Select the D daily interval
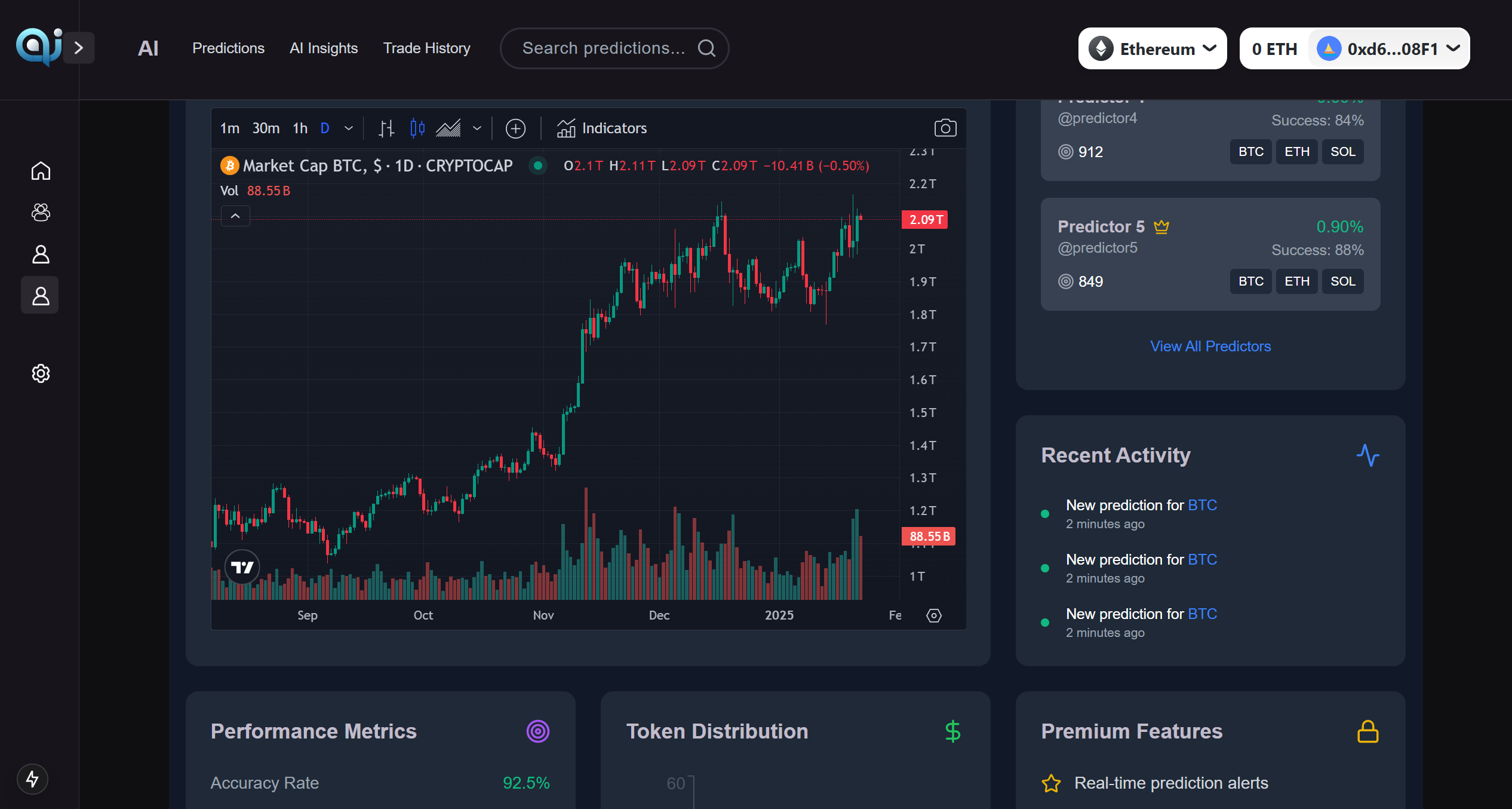Viewport: 1512px width, 809px height. (325, 128)
